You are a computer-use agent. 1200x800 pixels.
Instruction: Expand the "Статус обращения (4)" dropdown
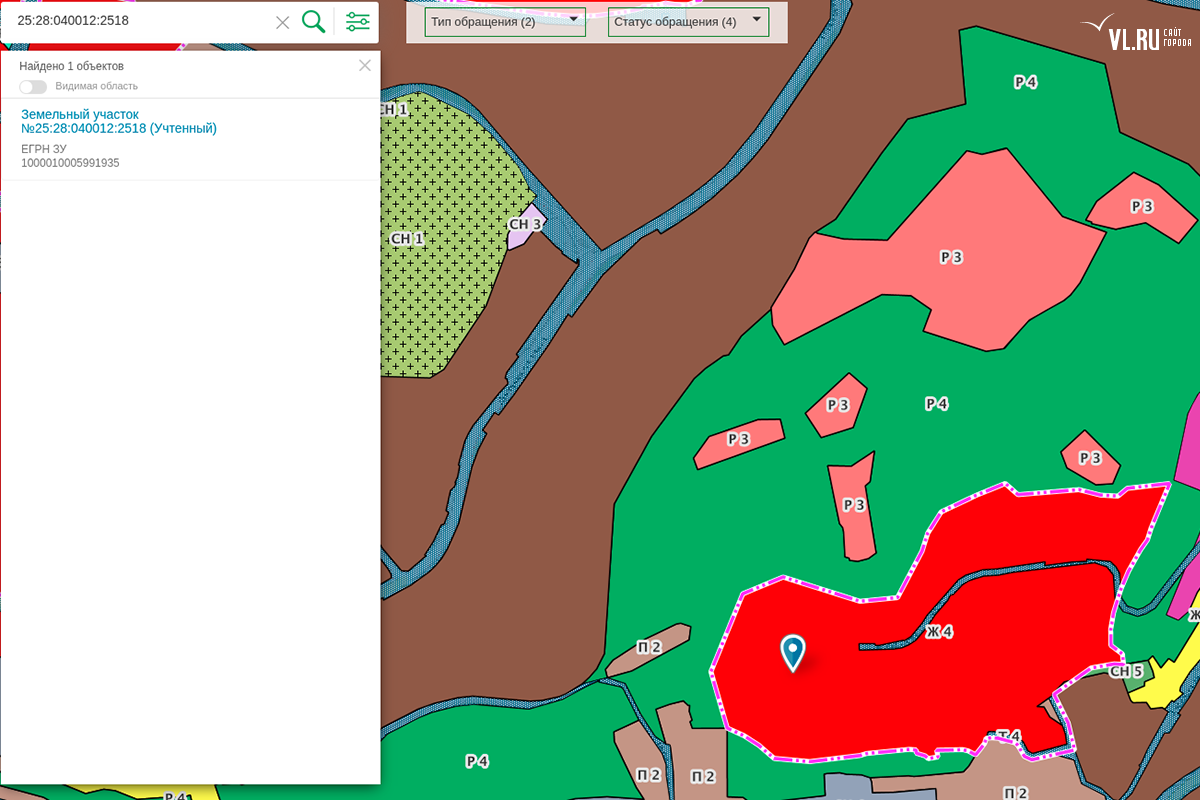tap(688, 21)
